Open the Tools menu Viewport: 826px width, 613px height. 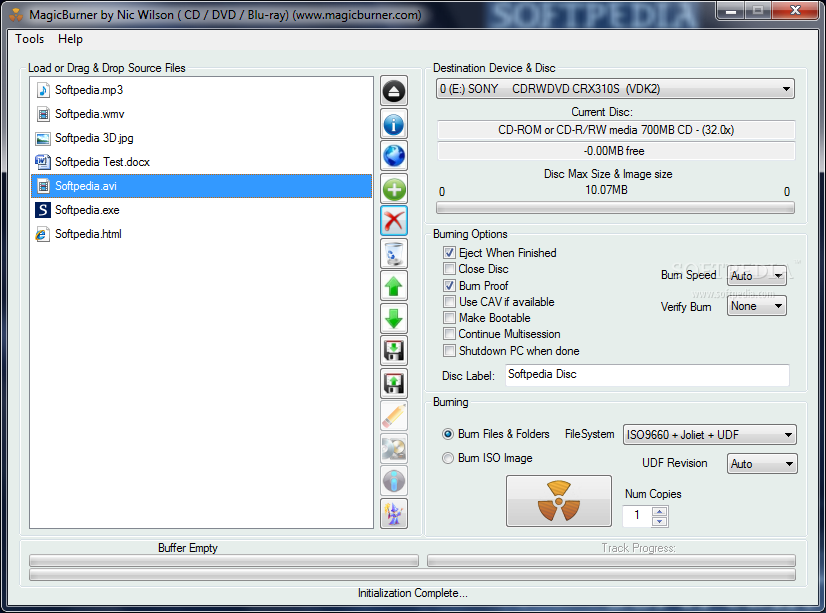30,39
